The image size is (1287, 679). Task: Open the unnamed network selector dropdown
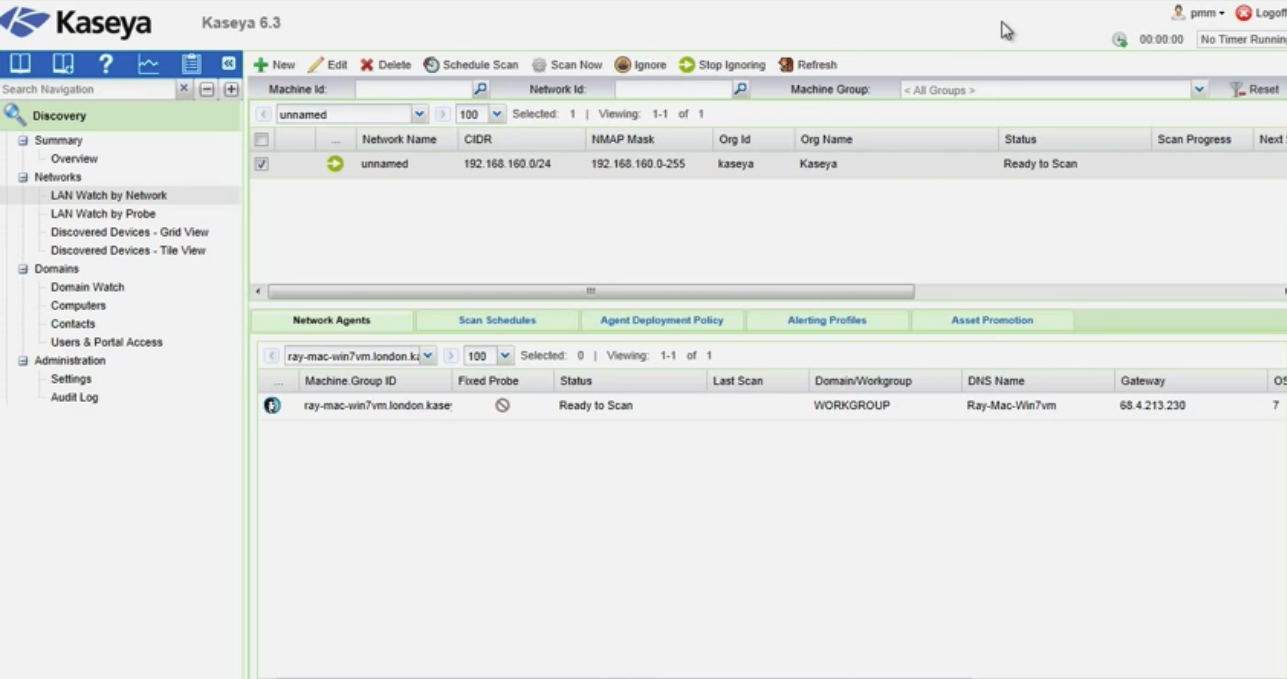pos(420,114)
